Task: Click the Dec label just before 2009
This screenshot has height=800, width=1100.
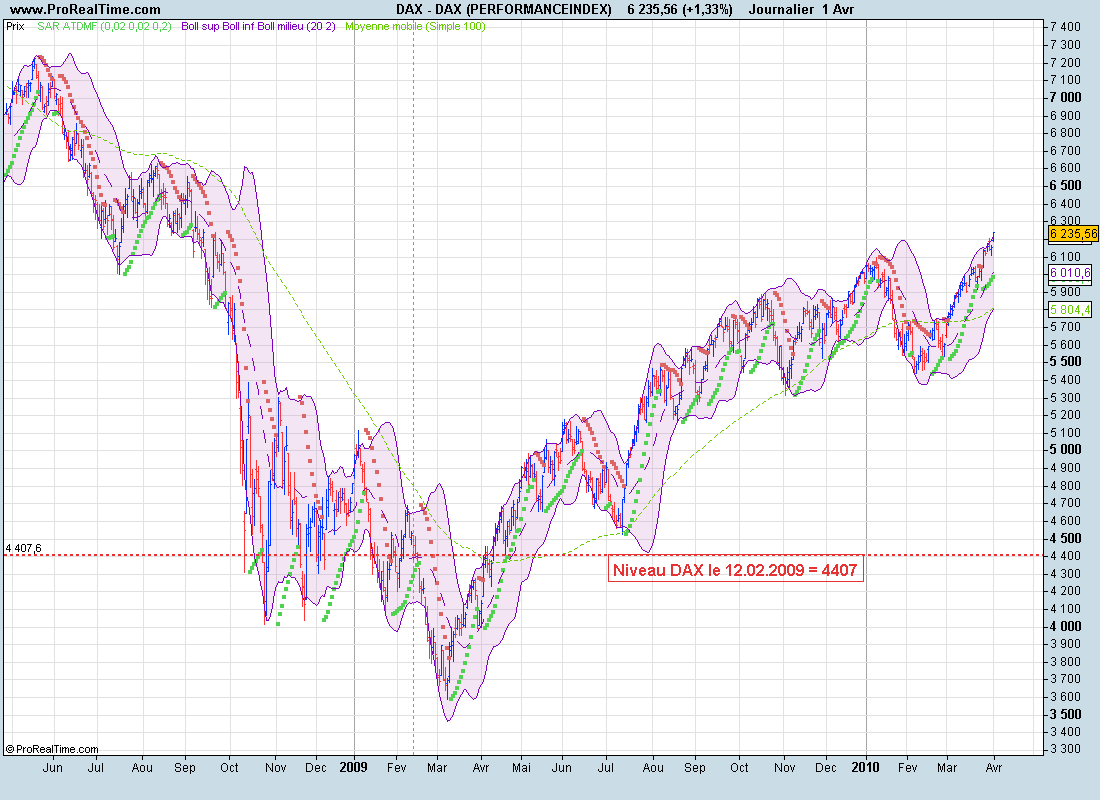Action: pyautogui.click(x=316, y=768)
